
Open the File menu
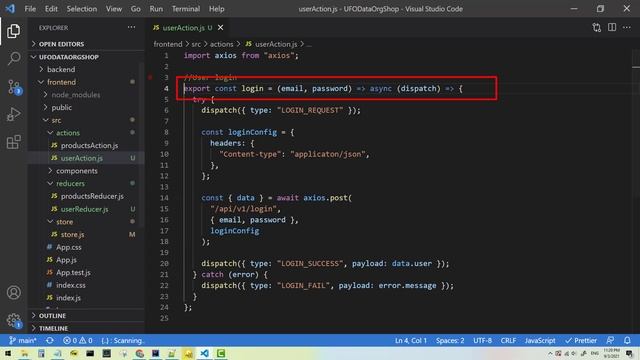point(30,9)
